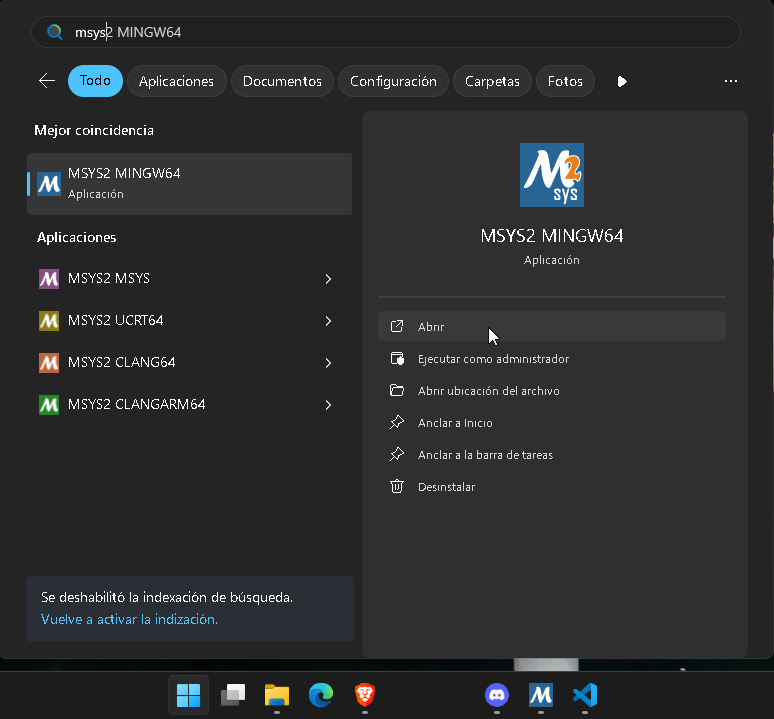Viewport: 774px width, 719px height.
Task: Click the pin icon for taskbar pinning
Action: coord(397,454)
